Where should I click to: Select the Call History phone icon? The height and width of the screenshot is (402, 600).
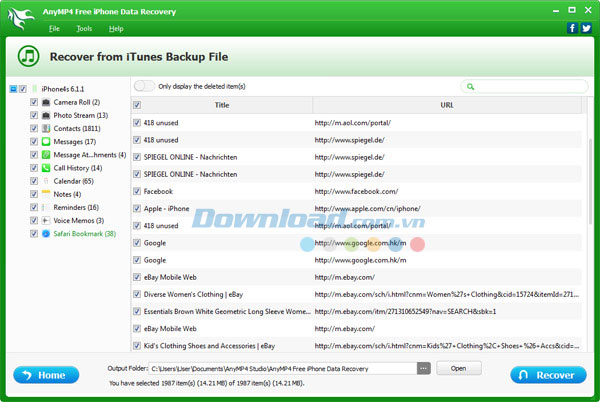coord(46,168)
